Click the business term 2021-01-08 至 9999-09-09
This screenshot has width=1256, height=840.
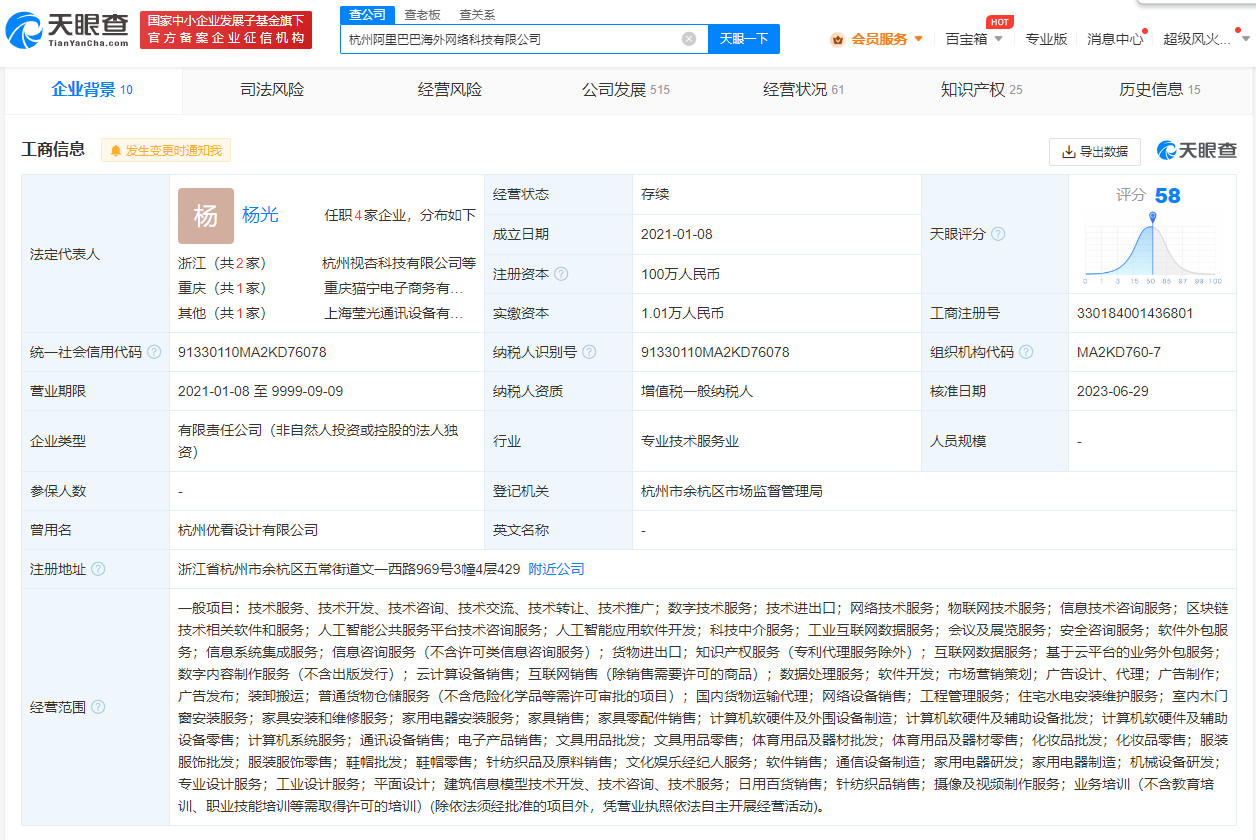pos(260,391)
